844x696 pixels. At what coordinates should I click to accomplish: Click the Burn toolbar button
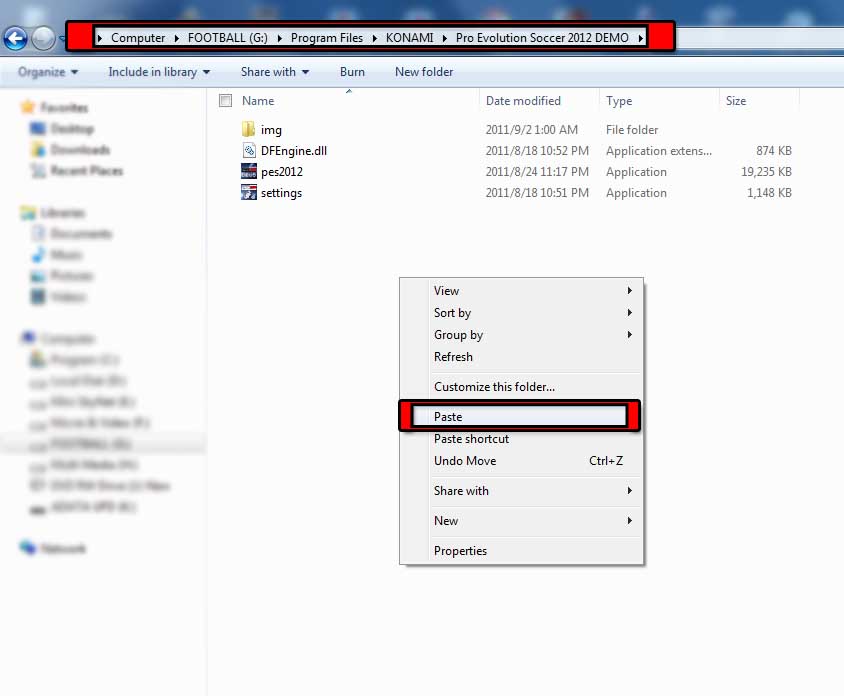point(352,72)
